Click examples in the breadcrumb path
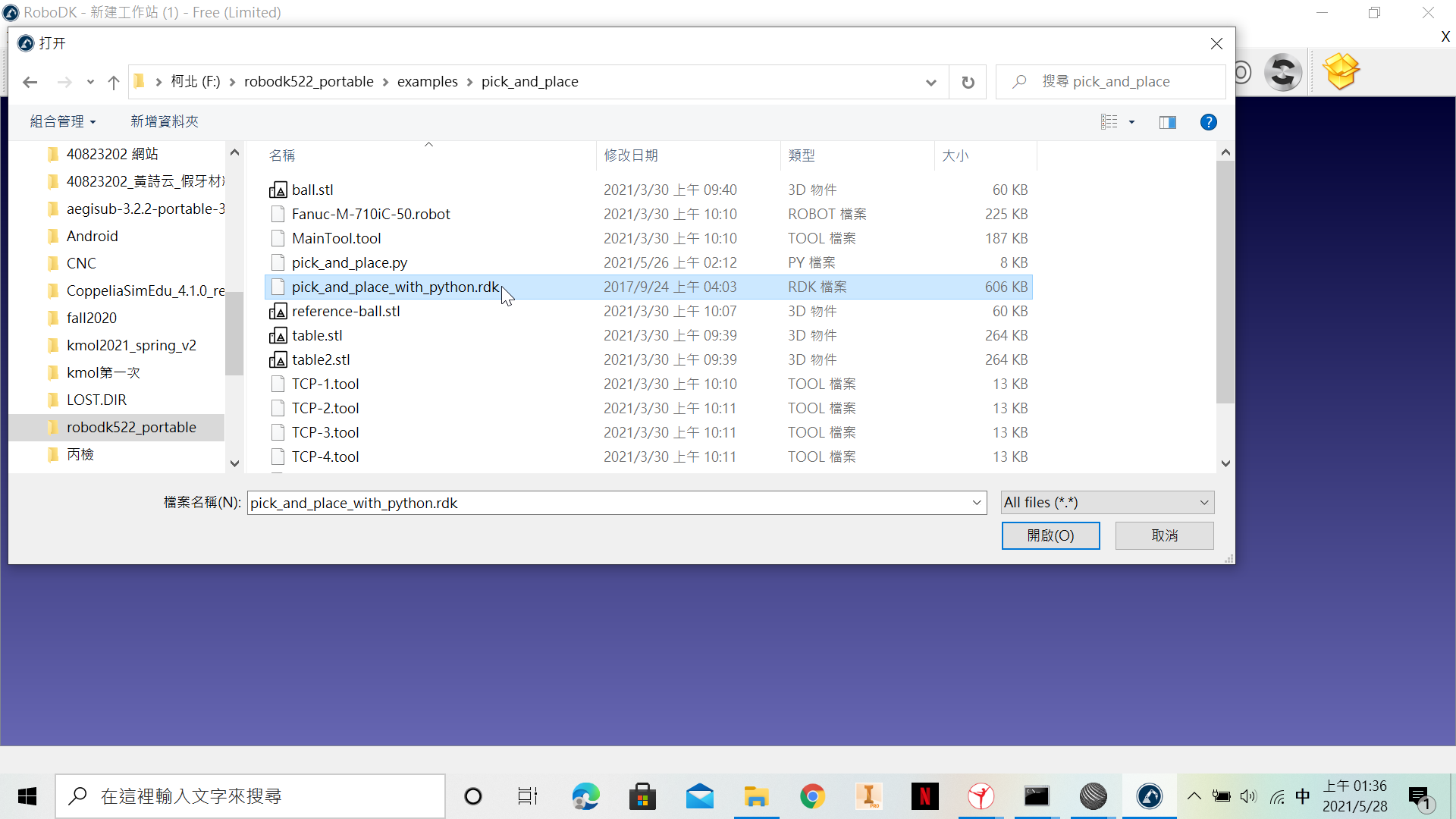 click(427, 81)
